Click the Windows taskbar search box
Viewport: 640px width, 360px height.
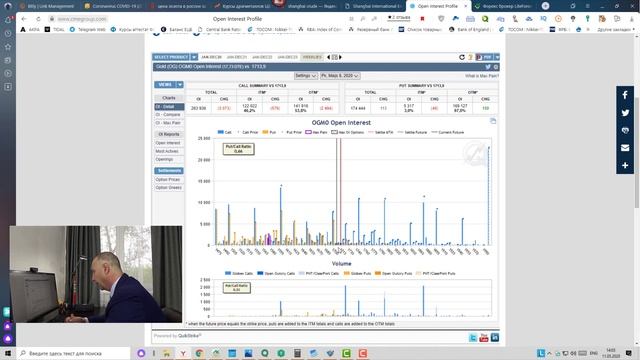click(73, 353)
